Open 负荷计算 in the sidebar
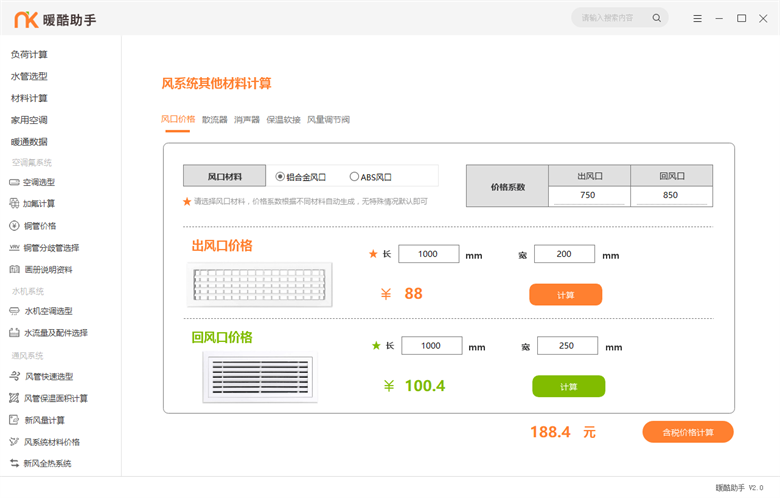The width and height of the screenshot is (780, 498). click(x=29, y=54)
